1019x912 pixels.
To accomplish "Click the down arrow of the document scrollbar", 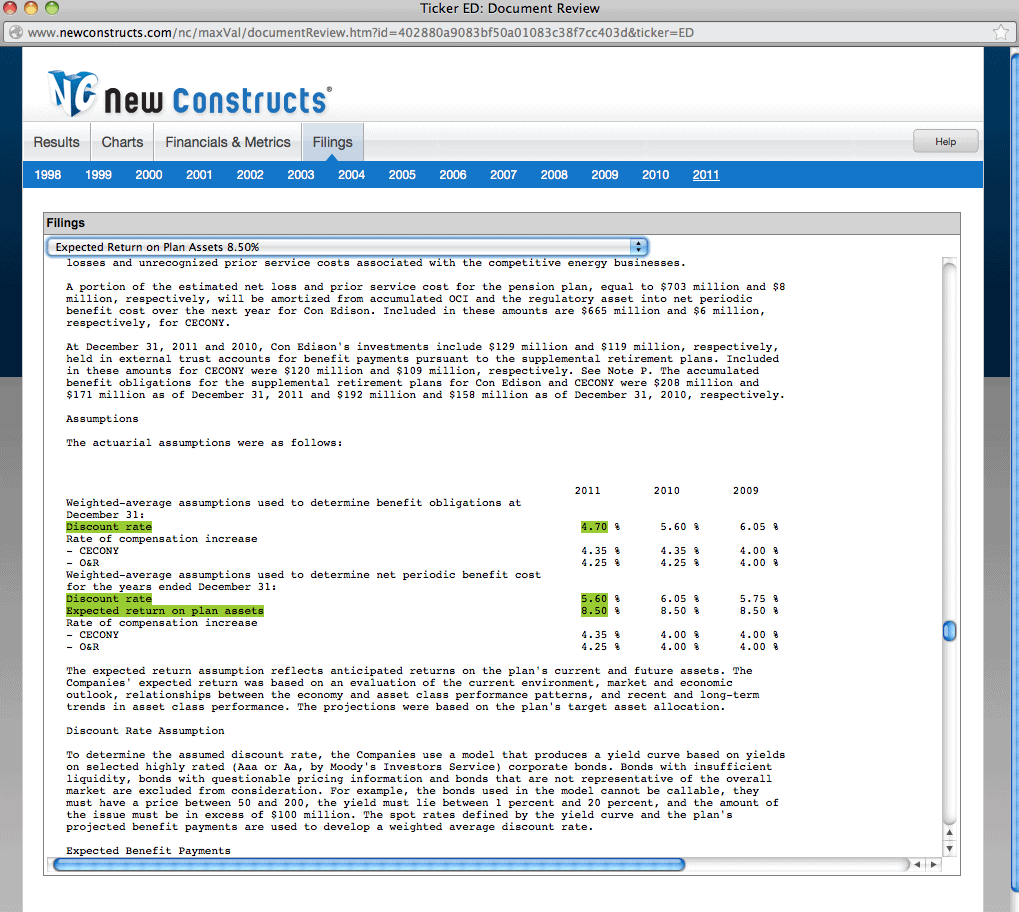I will pyautogui.click(x=949, y=848).
